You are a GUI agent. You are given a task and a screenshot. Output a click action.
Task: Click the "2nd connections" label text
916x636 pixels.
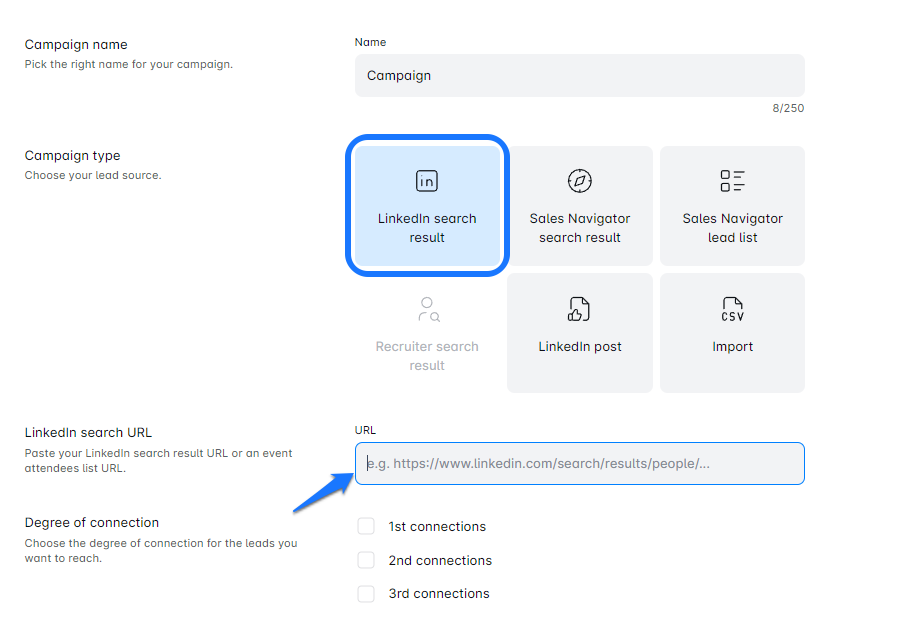click(x=440, y=561)
